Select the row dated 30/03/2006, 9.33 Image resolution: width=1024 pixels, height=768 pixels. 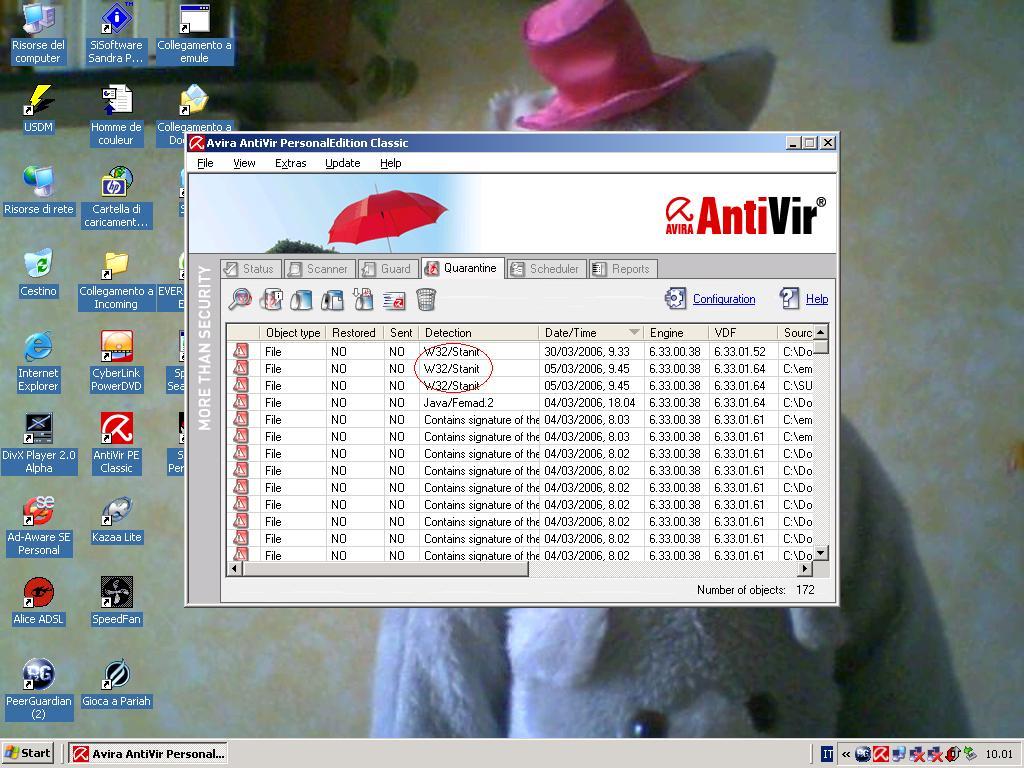[520, 351]
